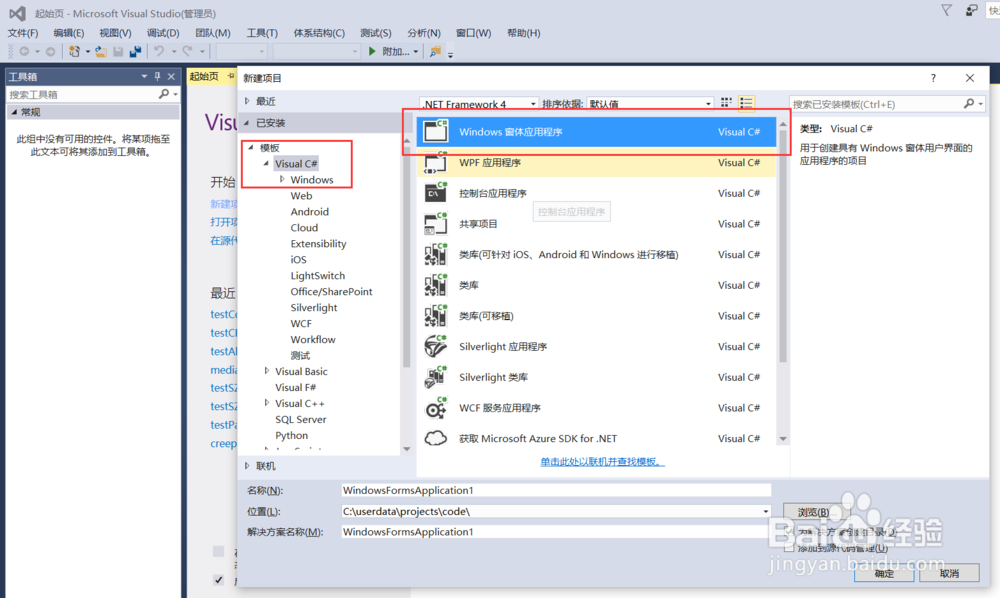The width and height of the screenshot is (1000, 598).
Task: Click the Azure SDK cloud icon
Action: (x=436, y=439)
